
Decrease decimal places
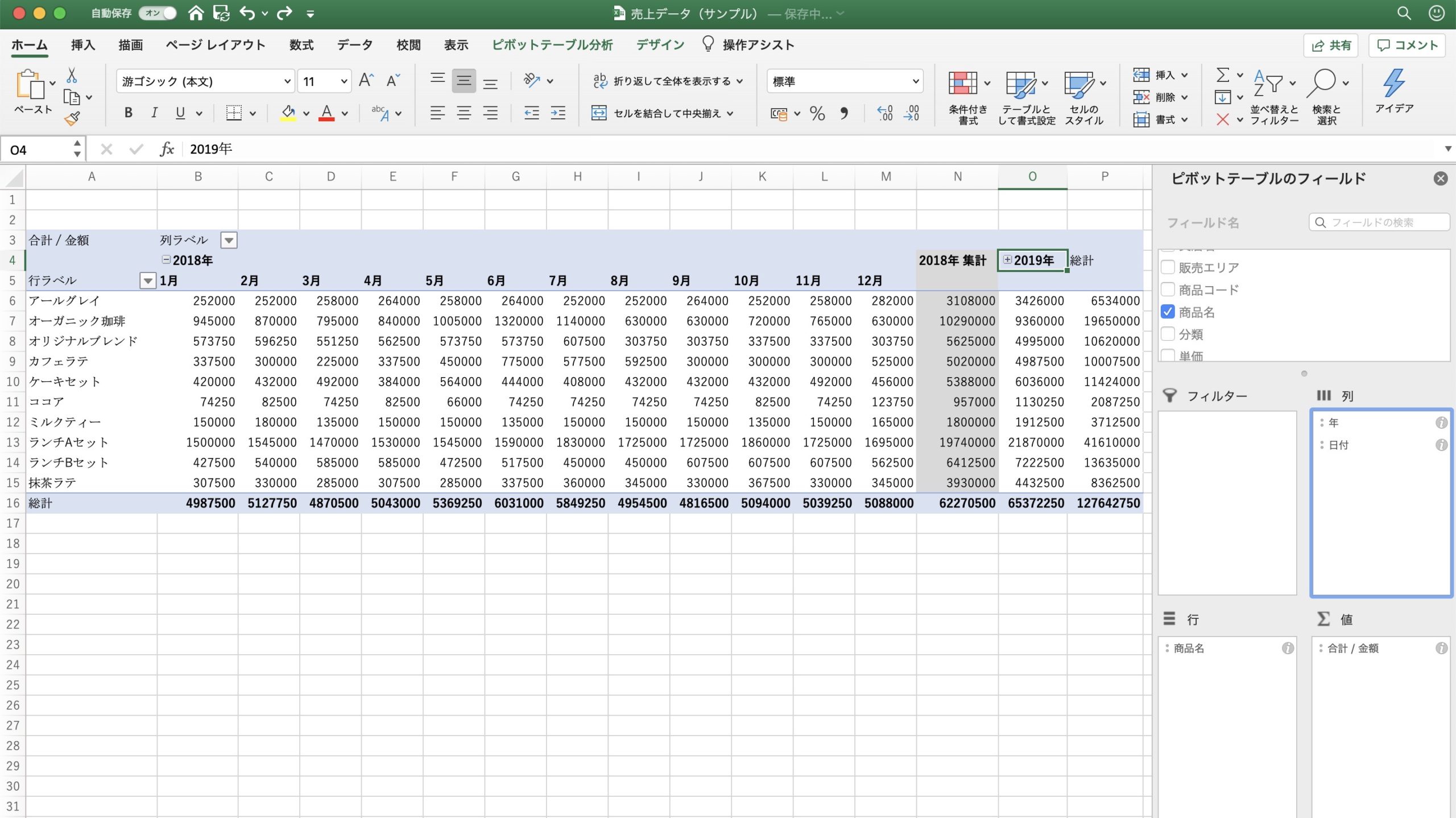(x=911, y=113)
